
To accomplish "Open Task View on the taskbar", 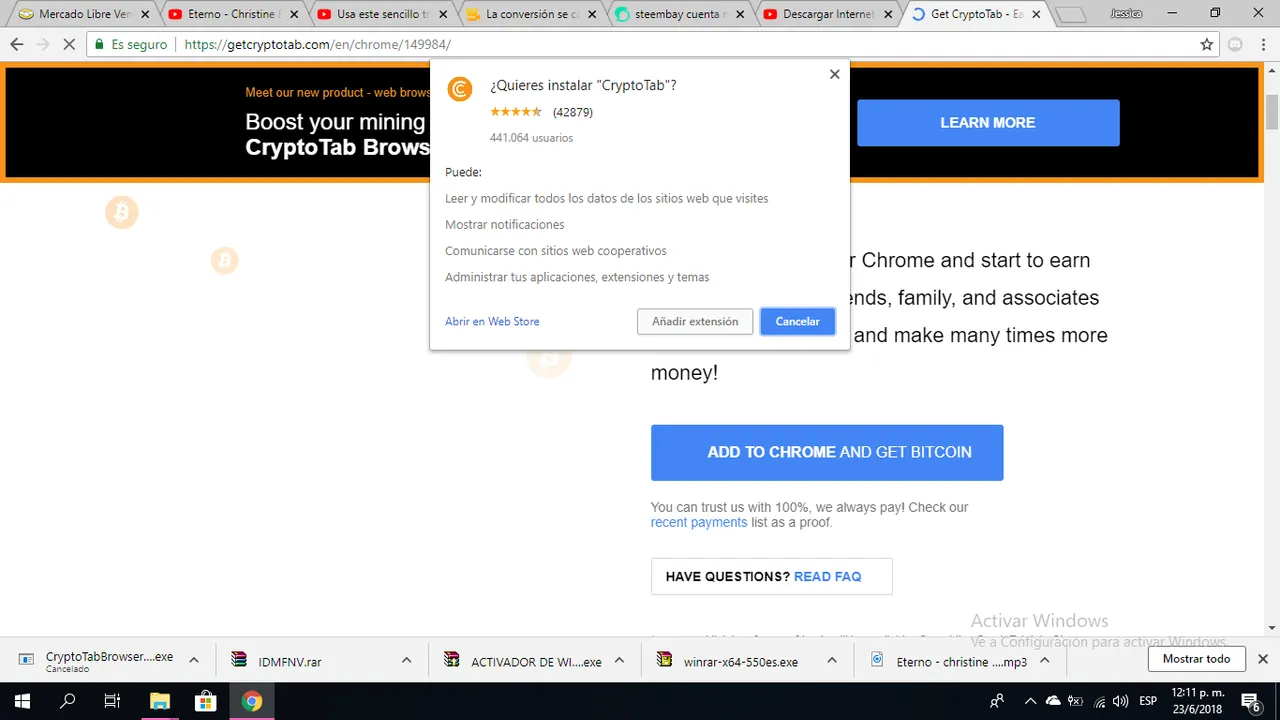I will [x=112, y=701].
